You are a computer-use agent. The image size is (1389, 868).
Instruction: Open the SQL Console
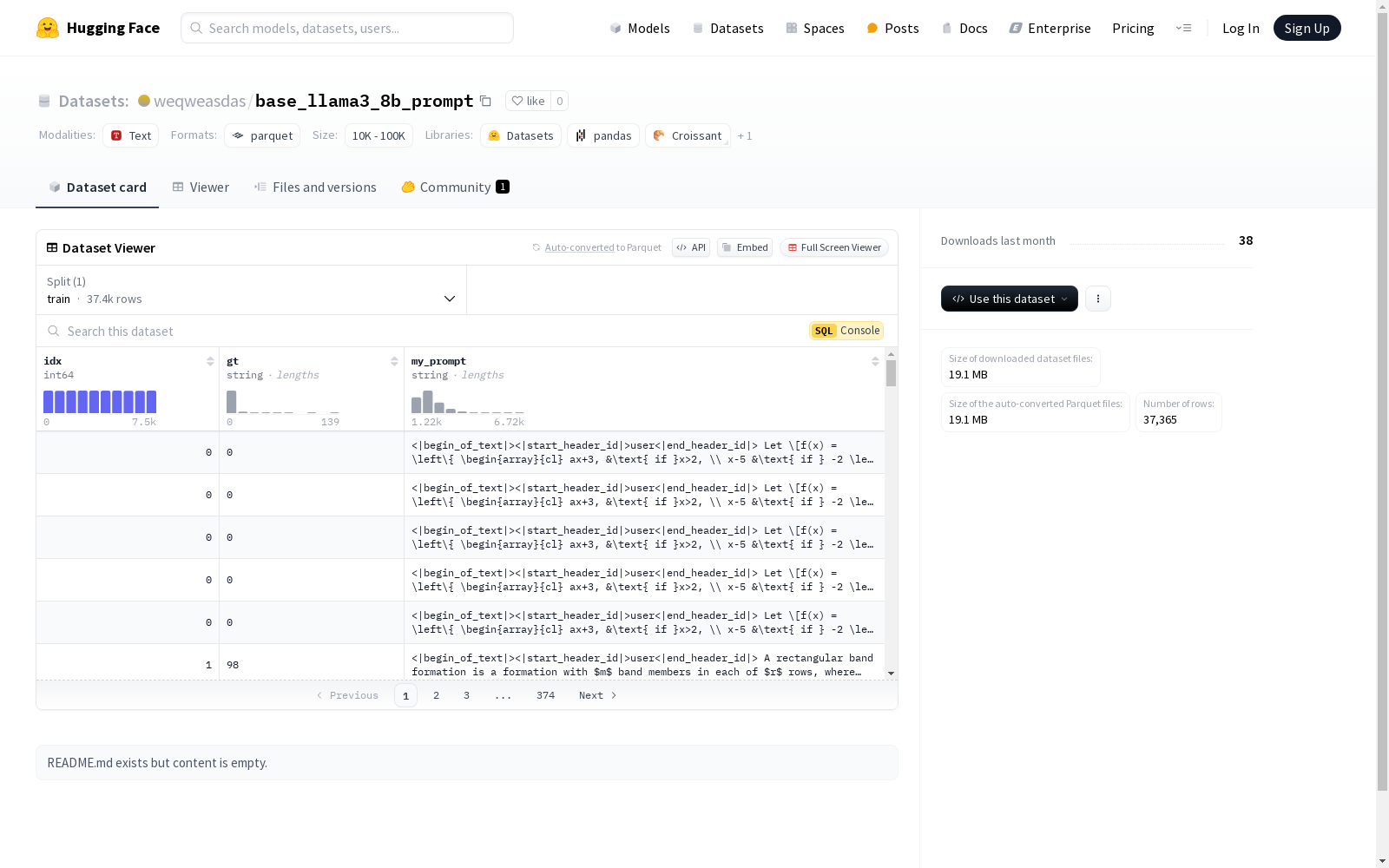pyautogui.click(x=846, y=331)
